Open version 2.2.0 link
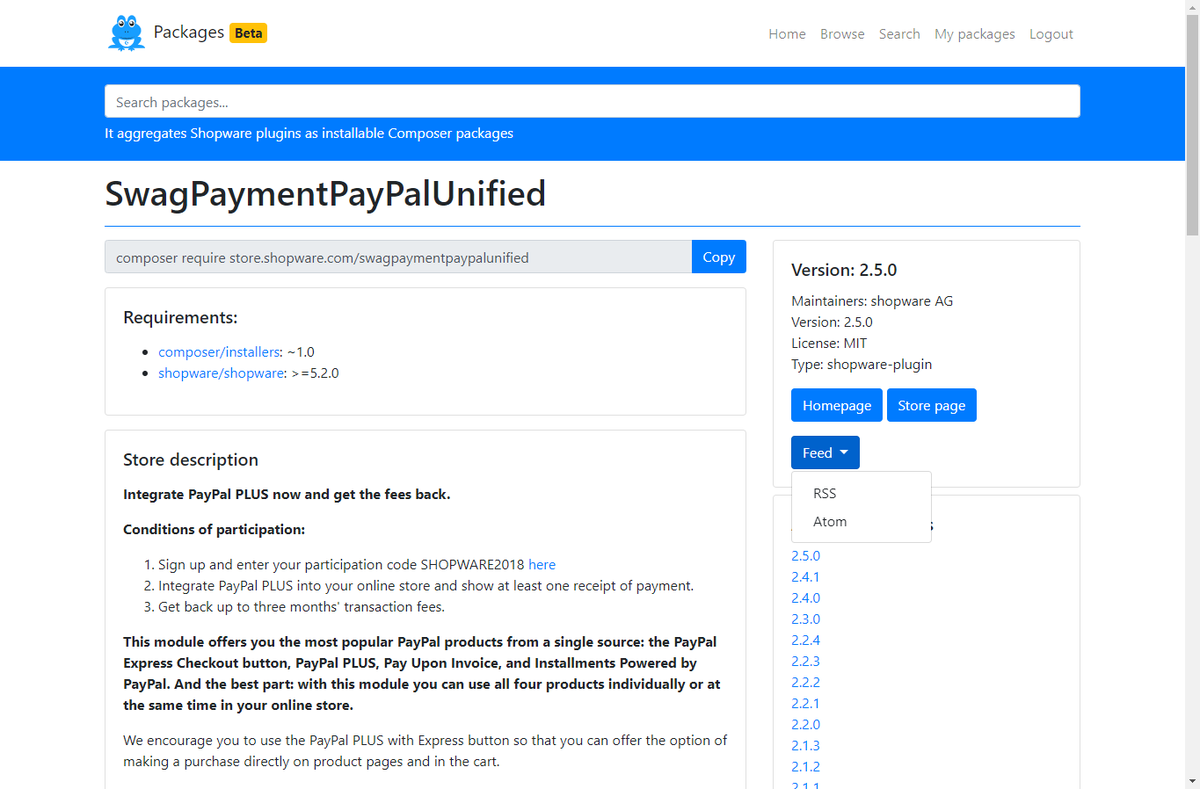The image size is (1200, 789). 805,724
